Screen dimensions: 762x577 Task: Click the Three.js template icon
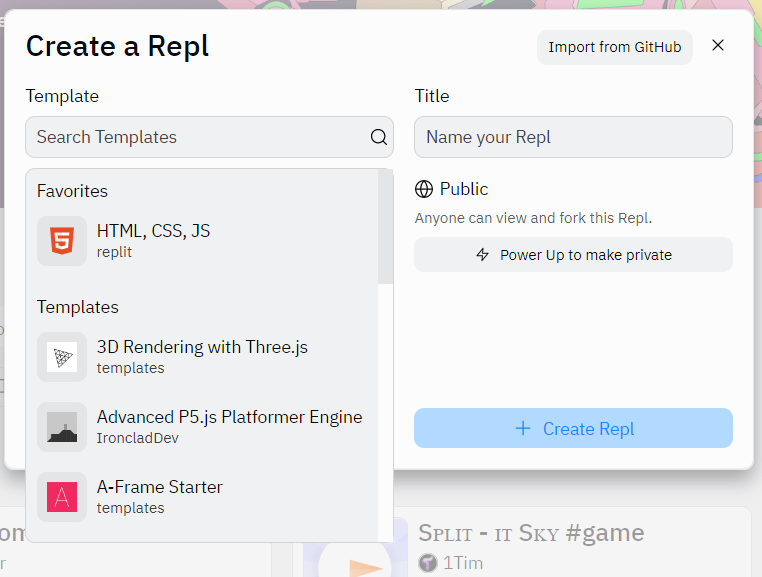pos(62,357)
